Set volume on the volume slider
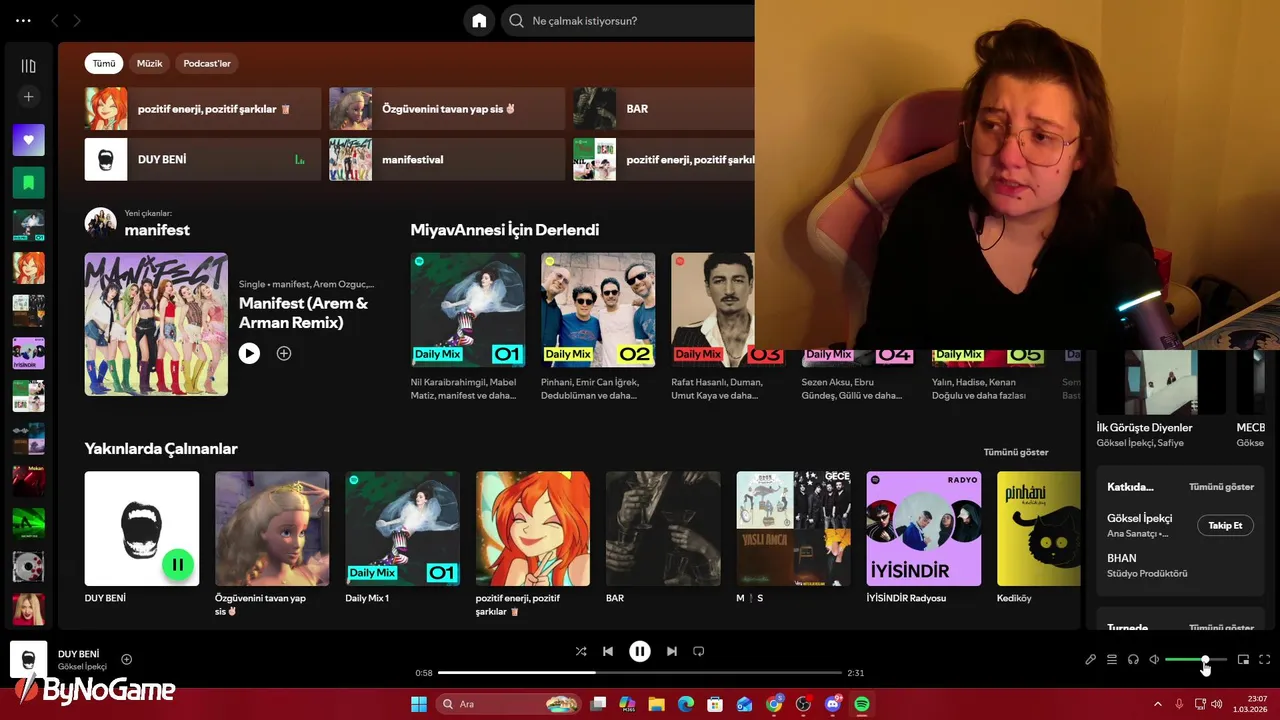The image size is (1280, 720). tap(1196, 660)
